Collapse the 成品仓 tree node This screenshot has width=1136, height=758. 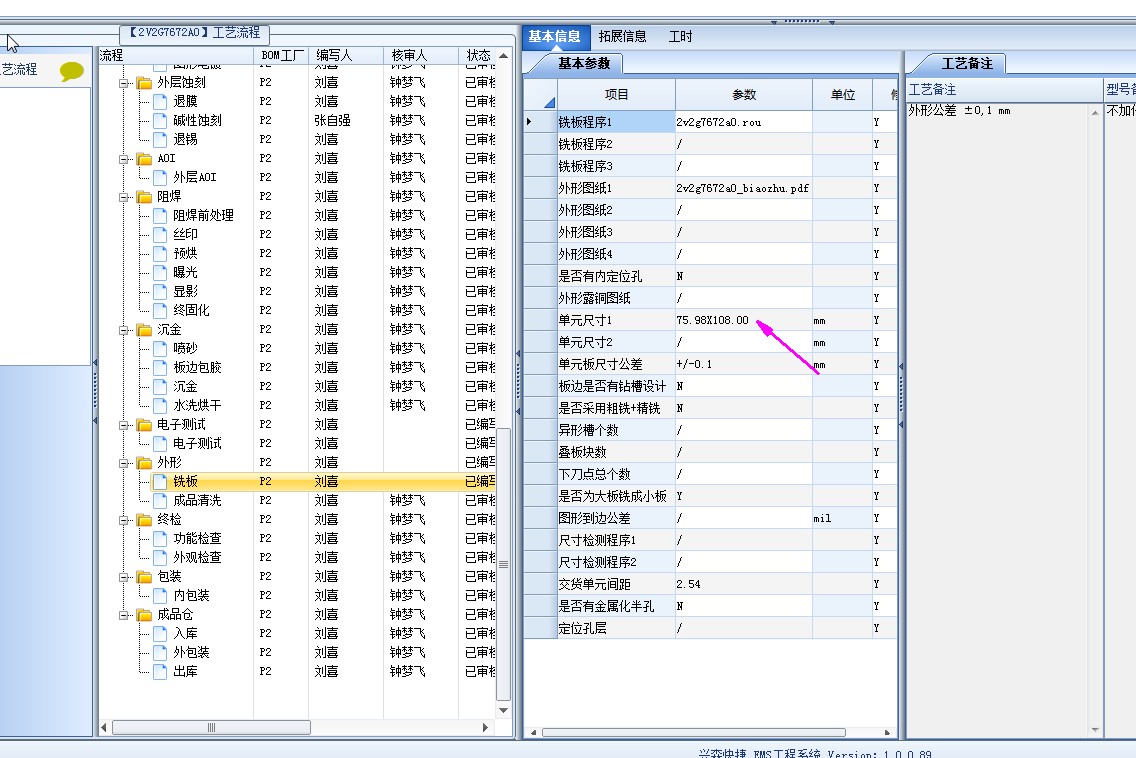124,615
